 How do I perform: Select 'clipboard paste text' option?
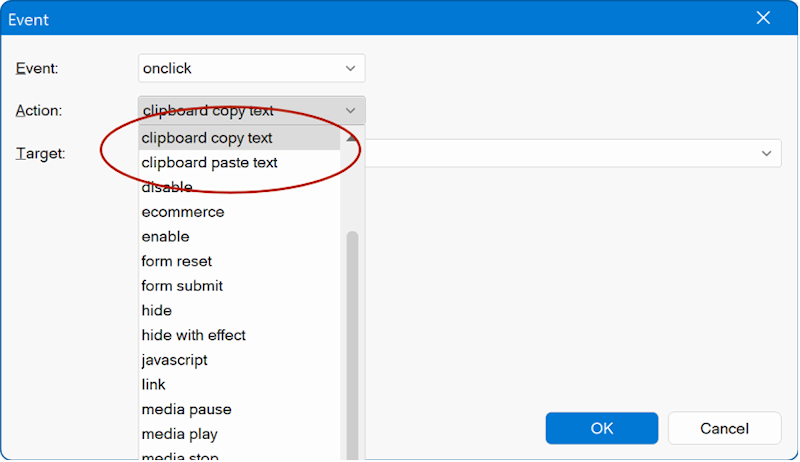point(210,163)
